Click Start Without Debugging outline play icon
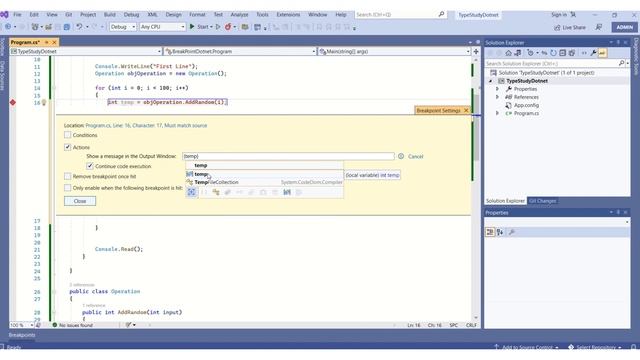The image size is (640, 360). pos(218,27)
